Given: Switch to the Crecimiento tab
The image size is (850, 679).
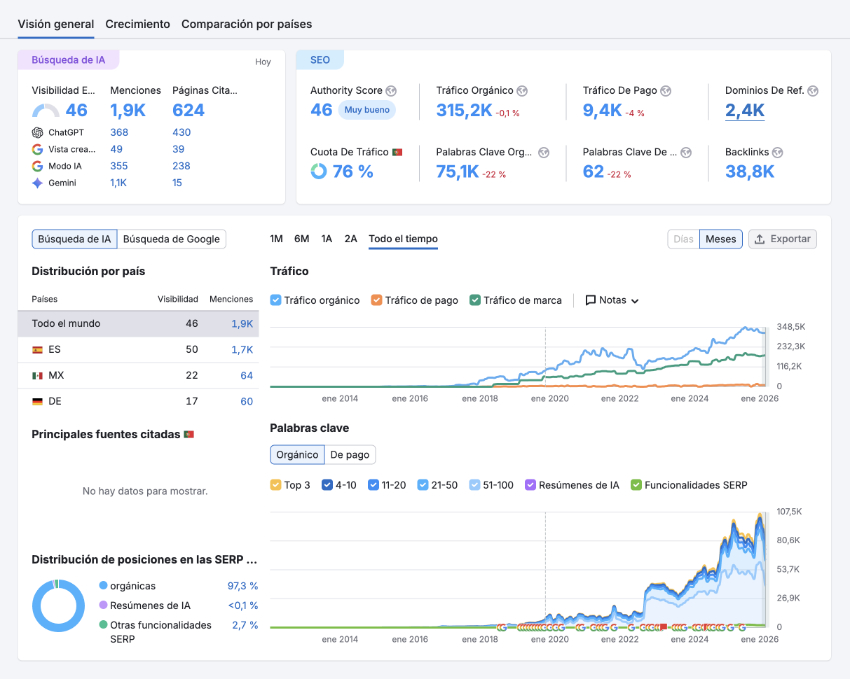Looking at the screenshot, I should (137, 24).
